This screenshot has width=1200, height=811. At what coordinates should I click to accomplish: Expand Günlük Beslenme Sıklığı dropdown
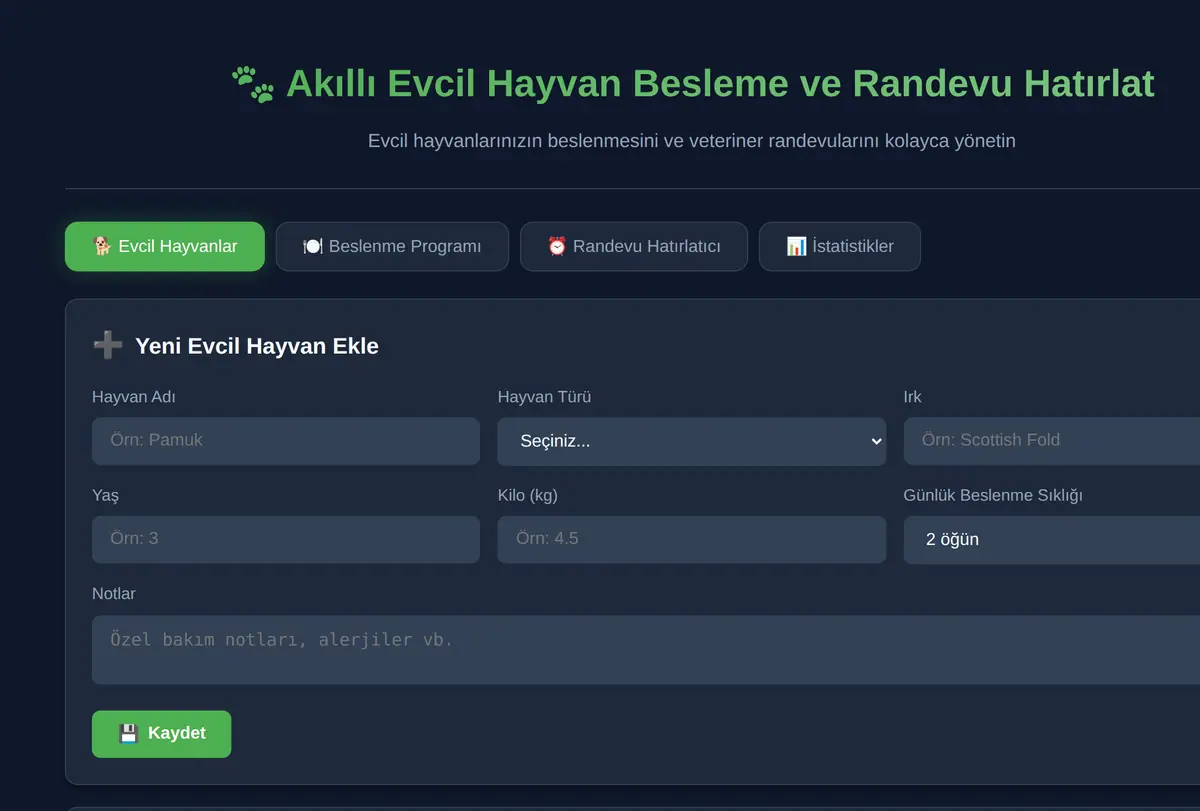pyautogui.click(x=1052, y=539)
